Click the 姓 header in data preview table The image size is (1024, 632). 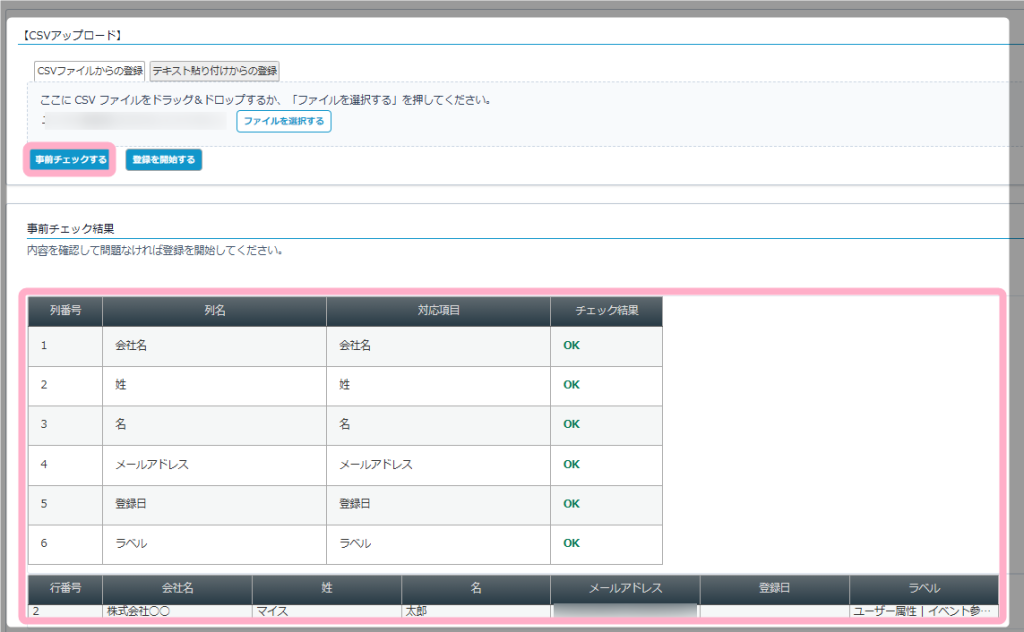[326, 589]
